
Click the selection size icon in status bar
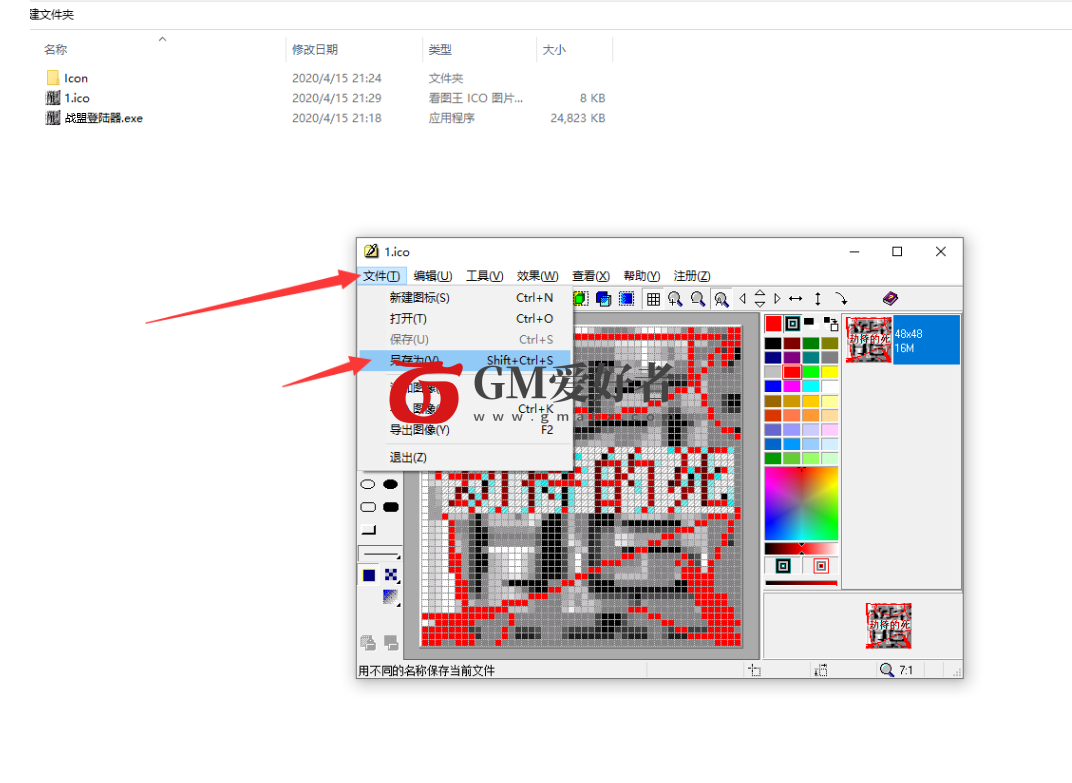point(821,670)
